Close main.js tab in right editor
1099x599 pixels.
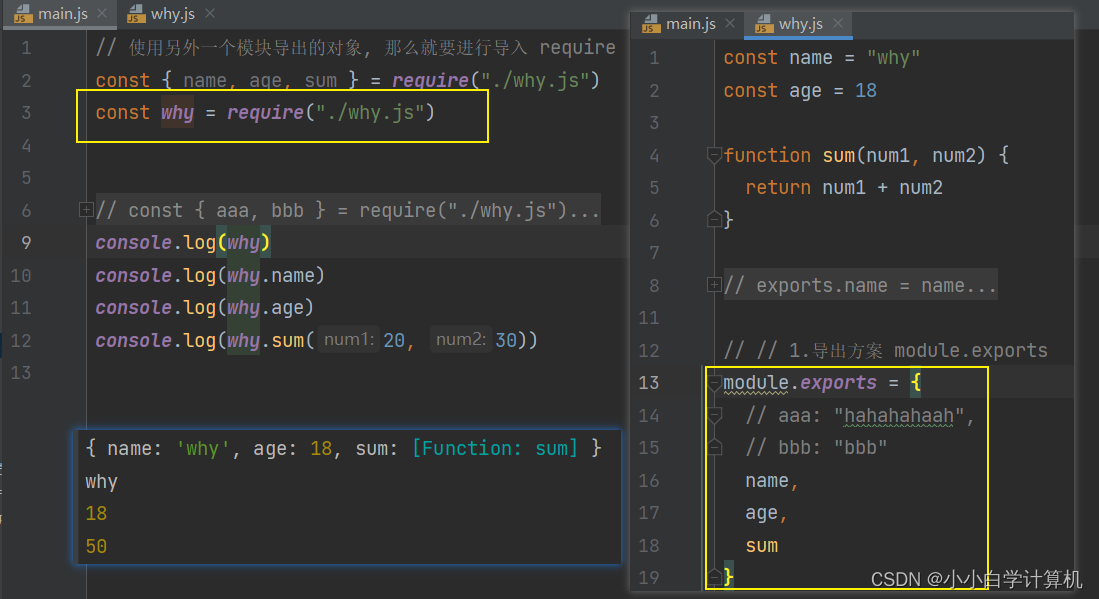[x=730, y=23]
